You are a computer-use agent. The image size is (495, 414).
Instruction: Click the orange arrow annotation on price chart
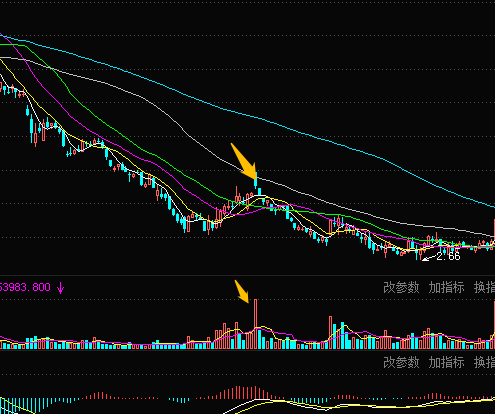tap(244, 162)
